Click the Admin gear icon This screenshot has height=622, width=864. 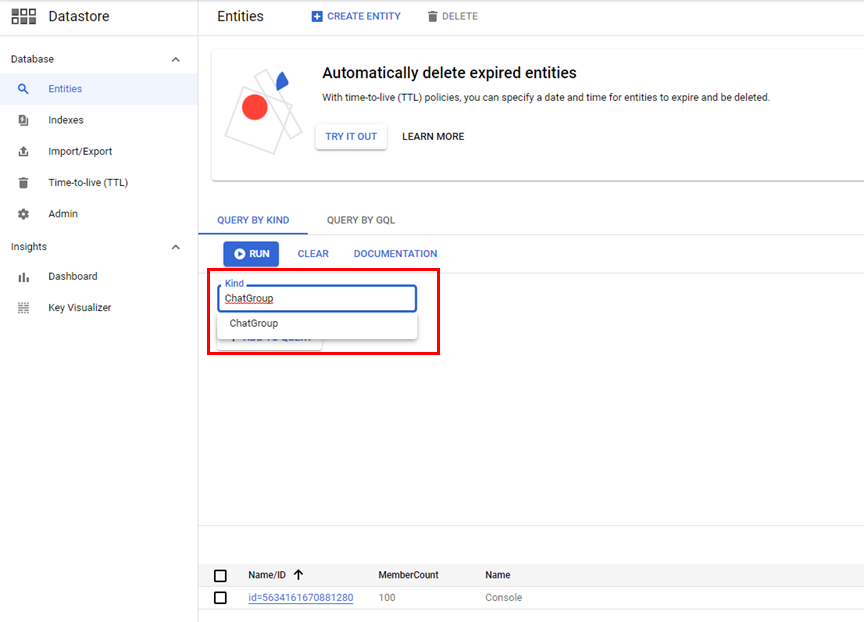point(24,214)
